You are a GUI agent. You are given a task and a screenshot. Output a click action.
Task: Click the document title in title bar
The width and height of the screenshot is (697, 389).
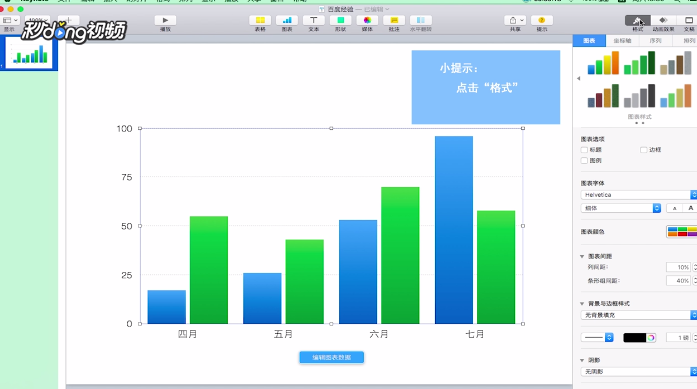click(x=340, y=9)
